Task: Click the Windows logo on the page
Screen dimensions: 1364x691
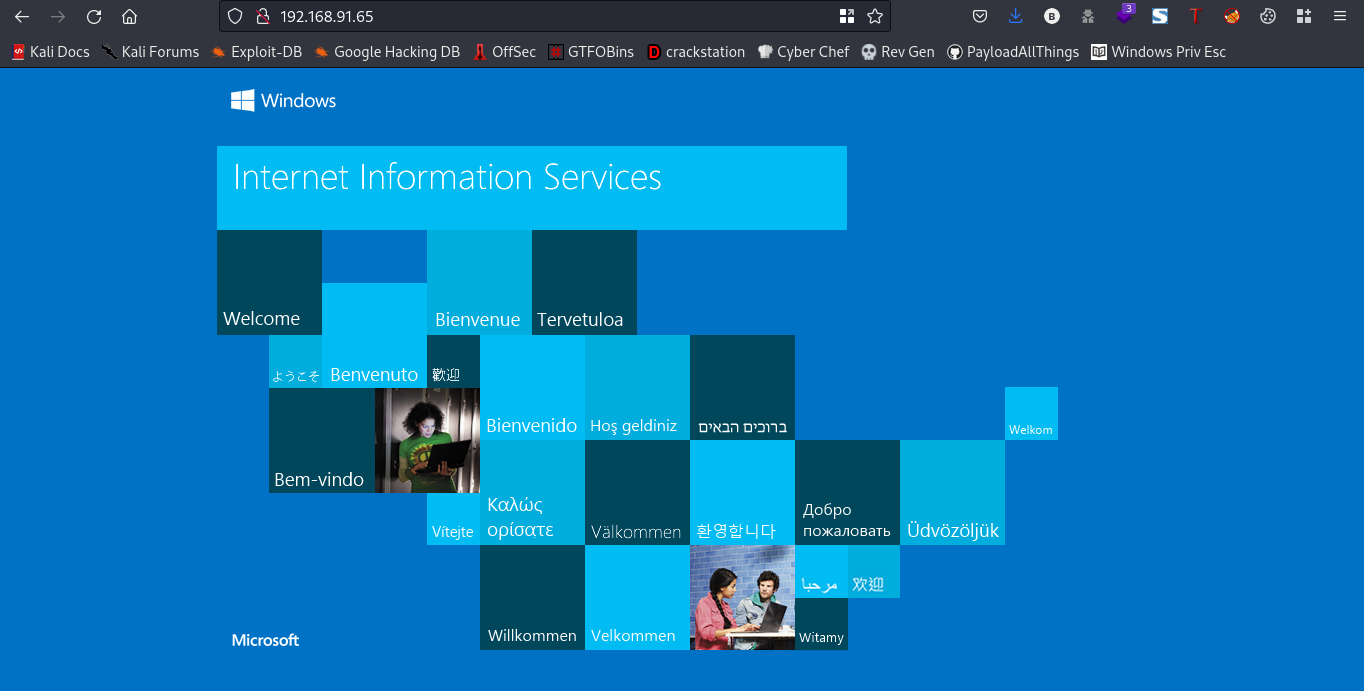Action: coord(283,100)
